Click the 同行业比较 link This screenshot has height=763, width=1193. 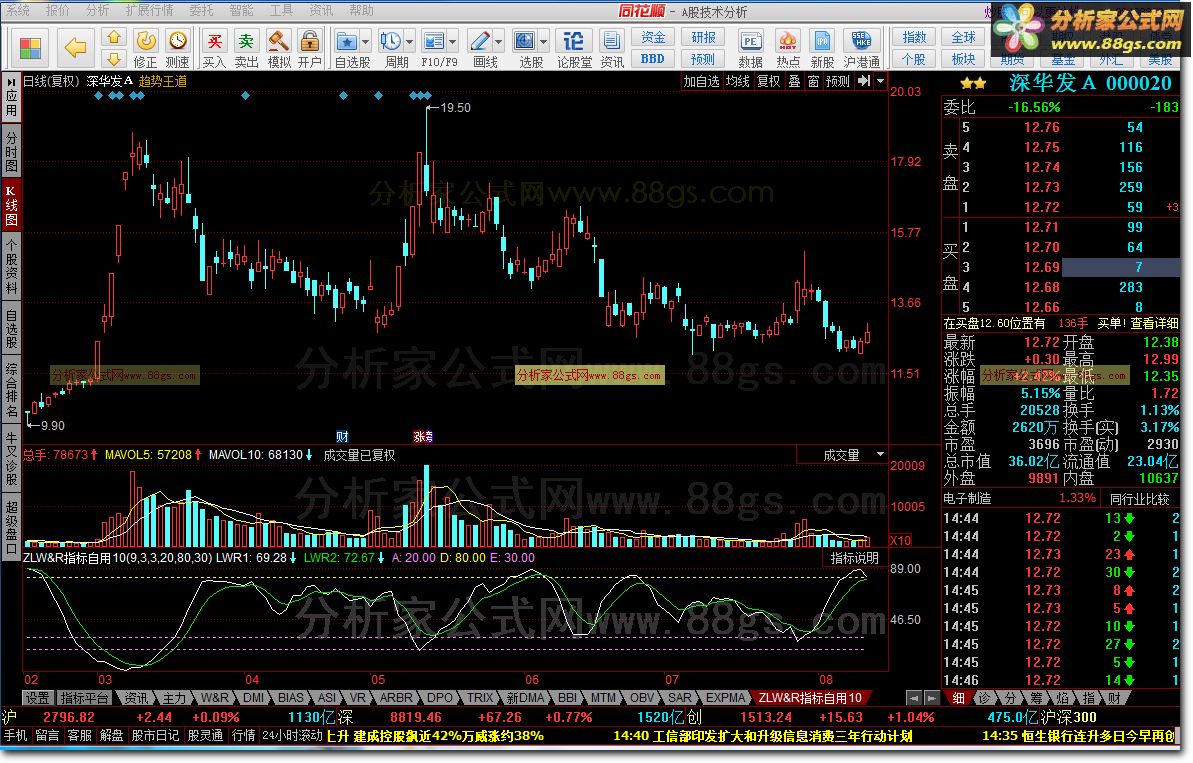1139,499
